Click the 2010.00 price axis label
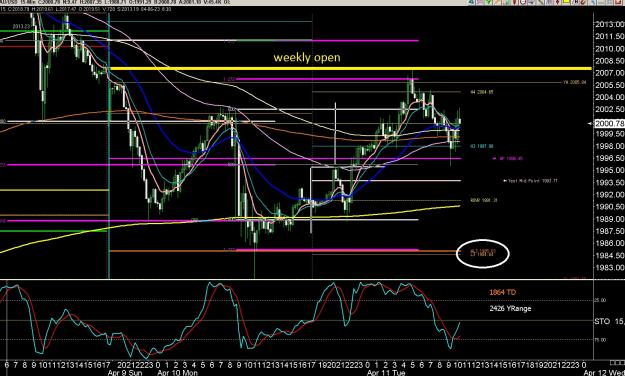The height and width of the screenshot is (376, 625). tap(609, 49)
